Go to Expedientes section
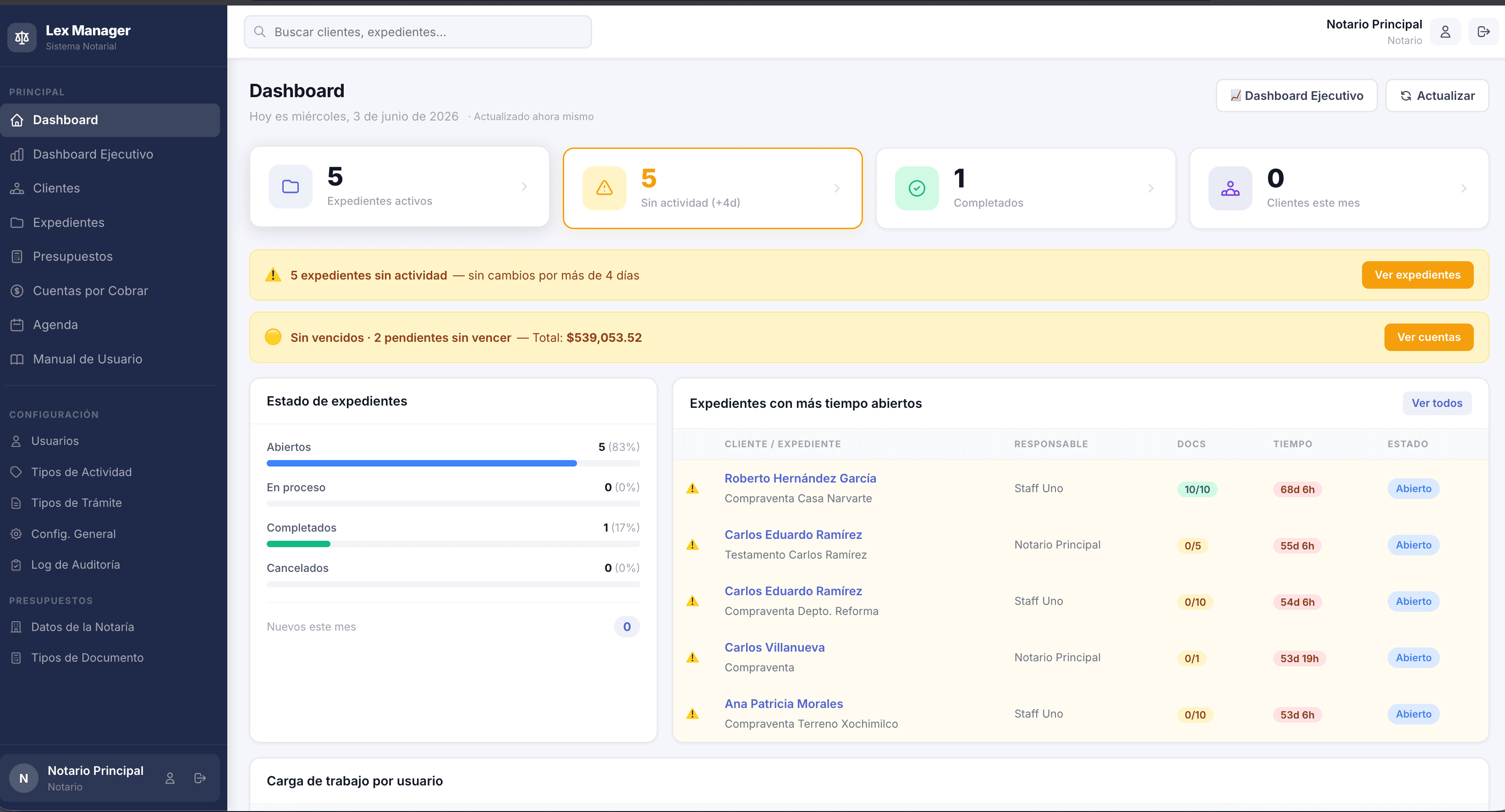Viewport: 1505px width, 812px height. tap(110, 223)
